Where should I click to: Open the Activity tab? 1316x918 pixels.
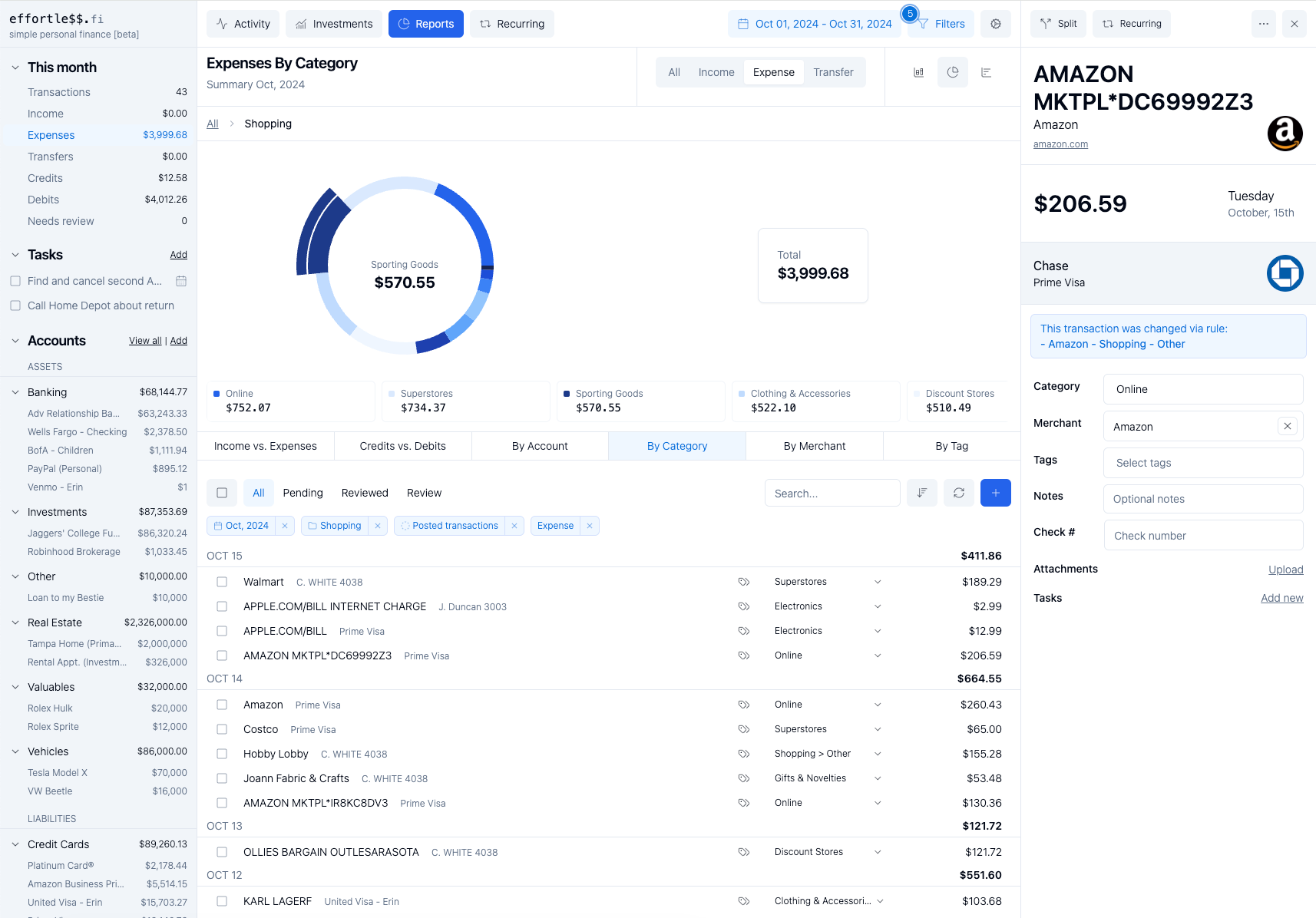click(x=243, y=24)
